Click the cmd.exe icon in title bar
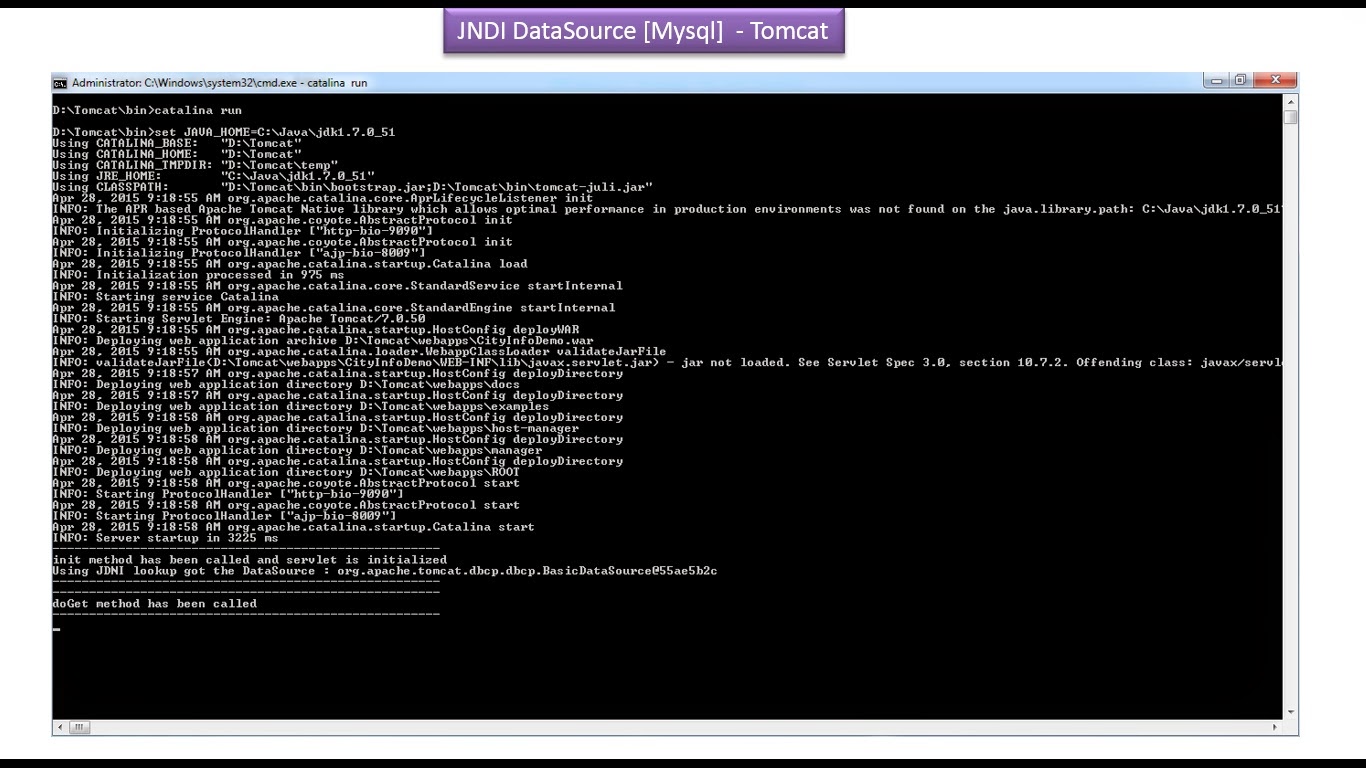 coord(60,83)
